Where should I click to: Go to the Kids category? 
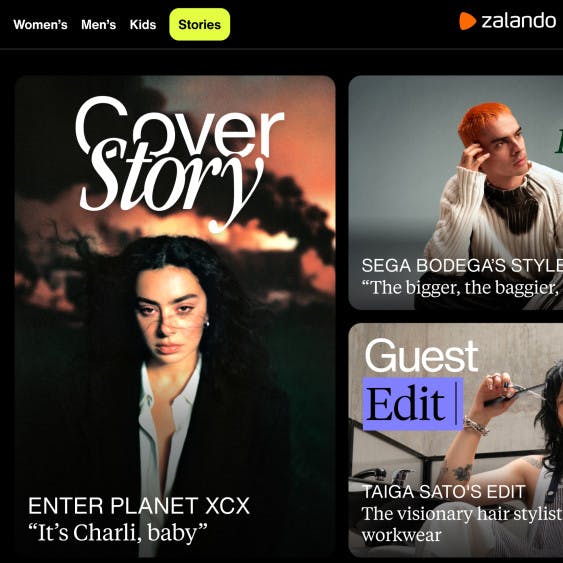pos(143,25)
